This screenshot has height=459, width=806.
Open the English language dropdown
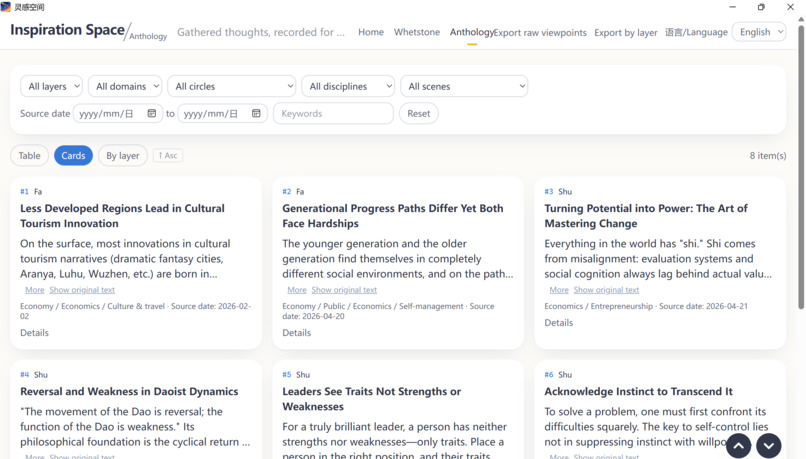(759, 32)
